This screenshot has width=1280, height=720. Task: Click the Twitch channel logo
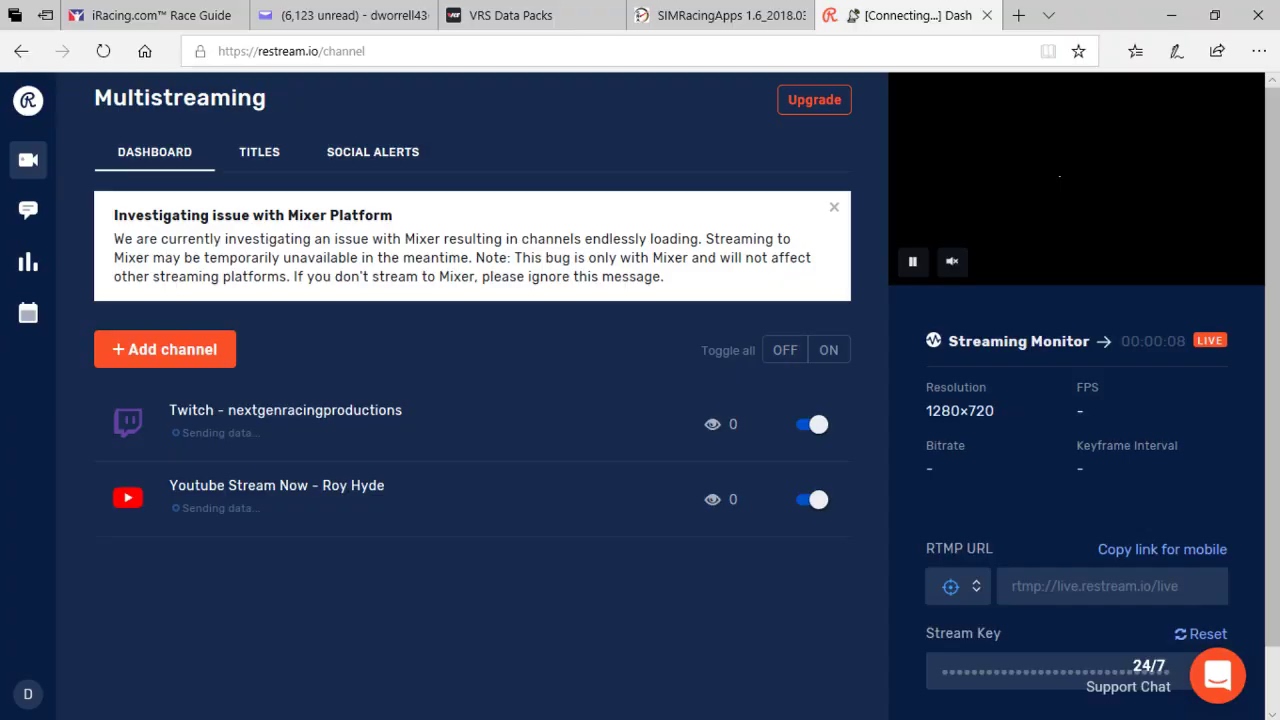tap(128, 423)
